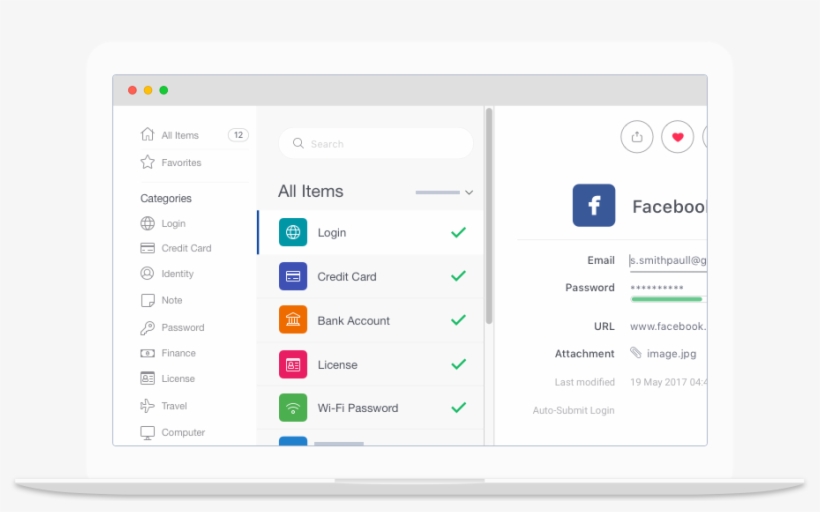This screenshot has width=820, height=512.
Task: Click the Search input field
Action: click(x=385, y=144)
